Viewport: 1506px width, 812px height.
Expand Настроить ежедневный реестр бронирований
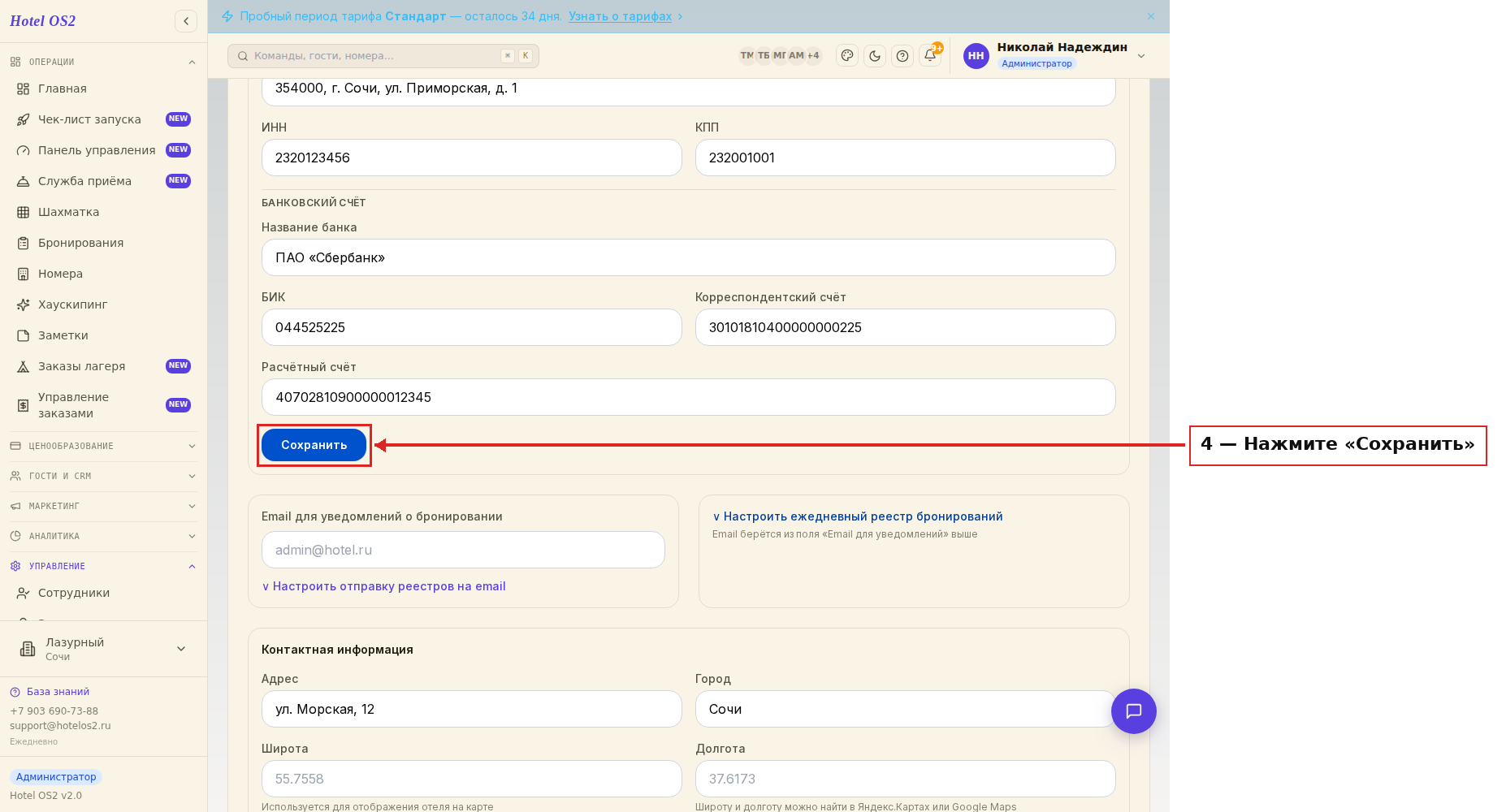[858, 516]
